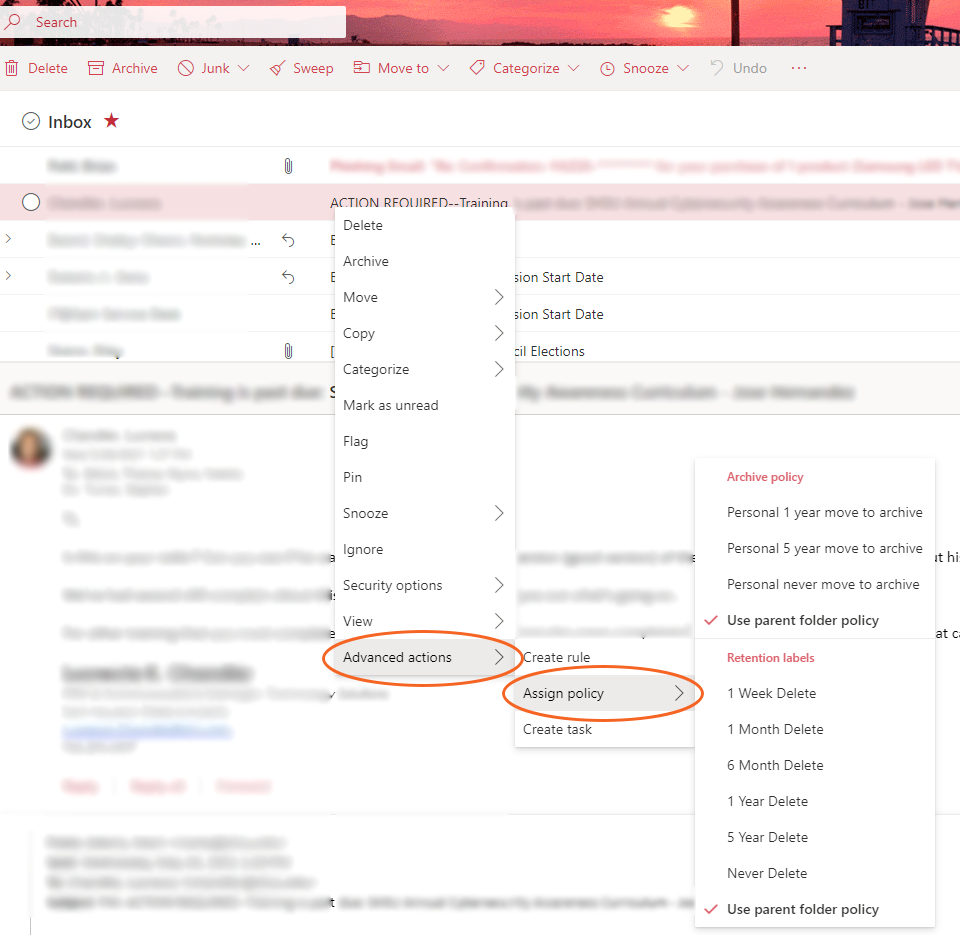The height and width of the screenshot is (935, 960).
Task: Click the Undo arrow icon
Action: coord(714,67)
